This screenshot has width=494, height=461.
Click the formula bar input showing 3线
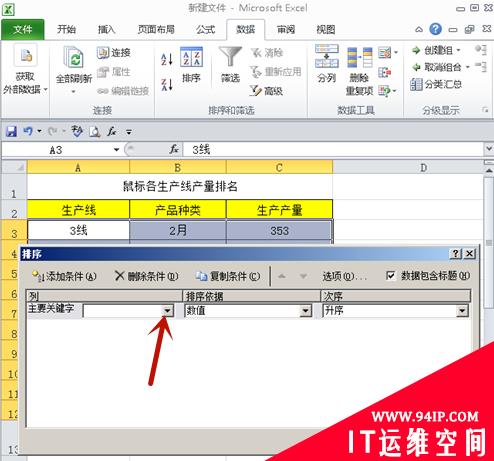(x=333, y=150)
